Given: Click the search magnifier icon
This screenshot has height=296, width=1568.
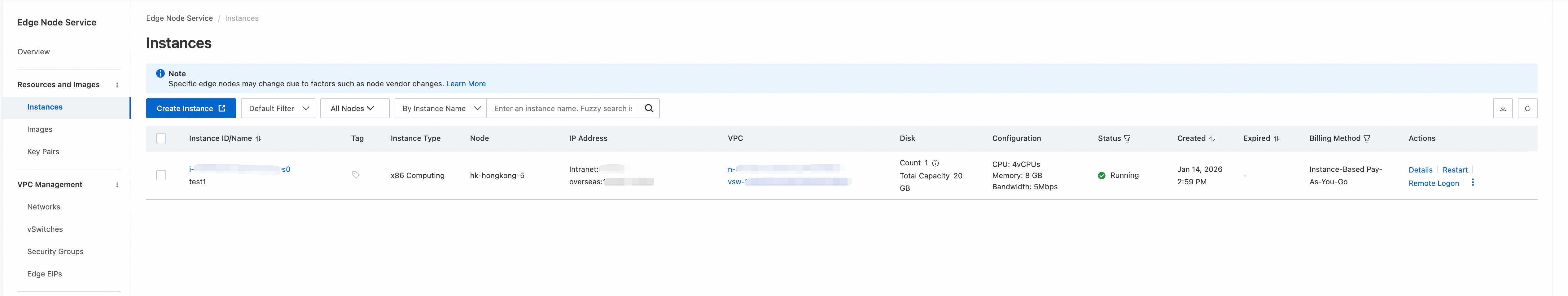Looking at the screenshot, I should 649,109.
